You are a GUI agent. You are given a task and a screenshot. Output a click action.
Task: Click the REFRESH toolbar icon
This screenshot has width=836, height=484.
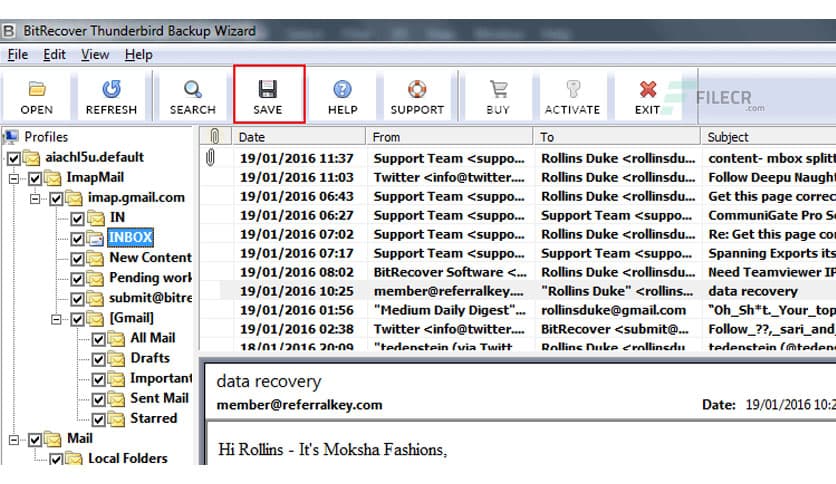click(111, 89)
